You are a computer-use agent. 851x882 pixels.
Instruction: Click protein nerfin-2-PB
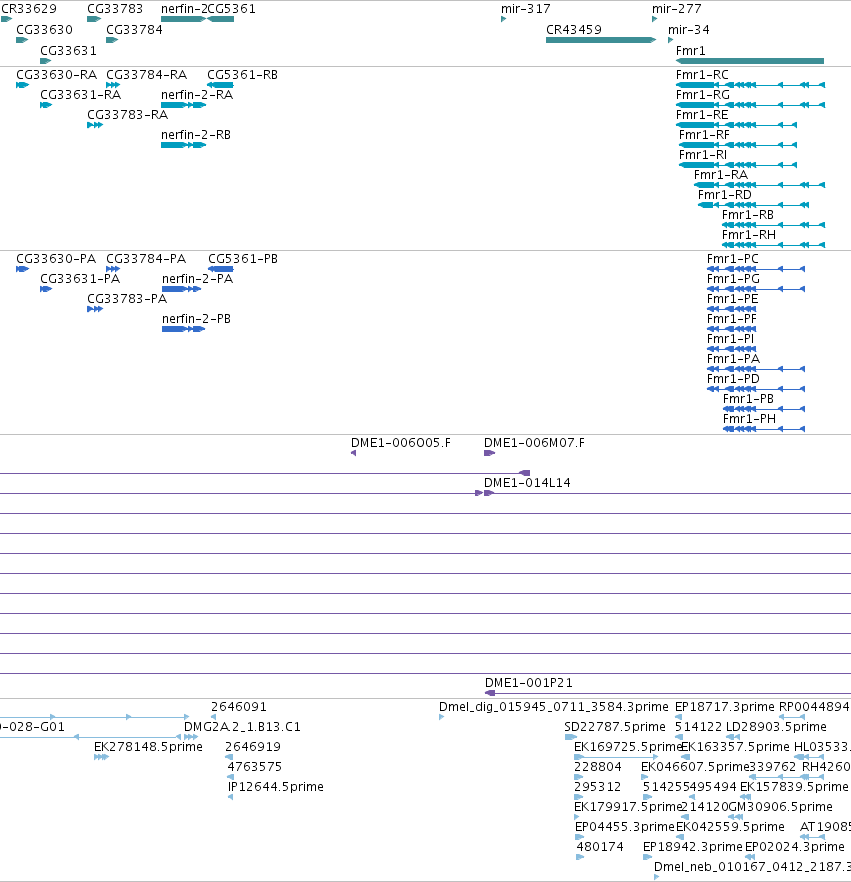(183, 329)
